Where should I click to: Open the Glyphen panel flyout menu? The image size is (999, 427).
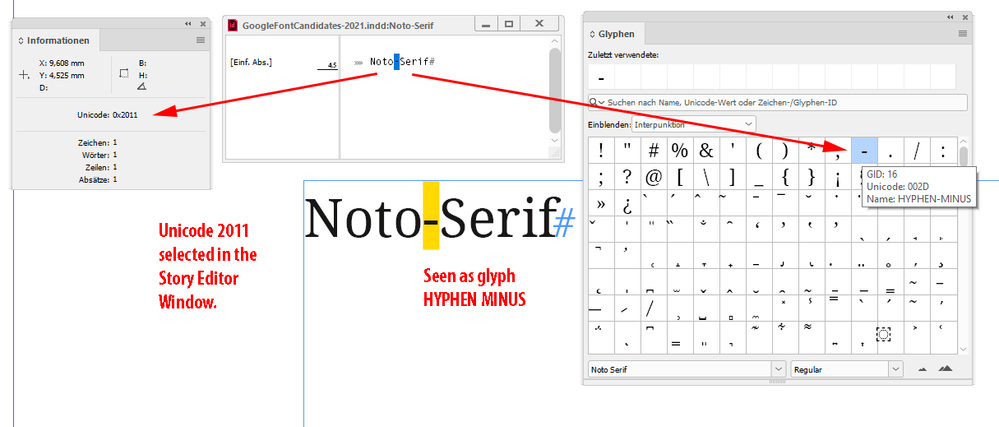pyautogui.click(x=963, y=34)
